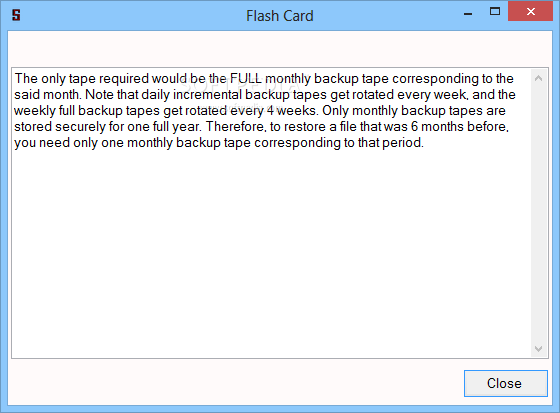Click the word incremental in the text
The height and width of the screenshot is (413, 560).
tap(207, 95)
